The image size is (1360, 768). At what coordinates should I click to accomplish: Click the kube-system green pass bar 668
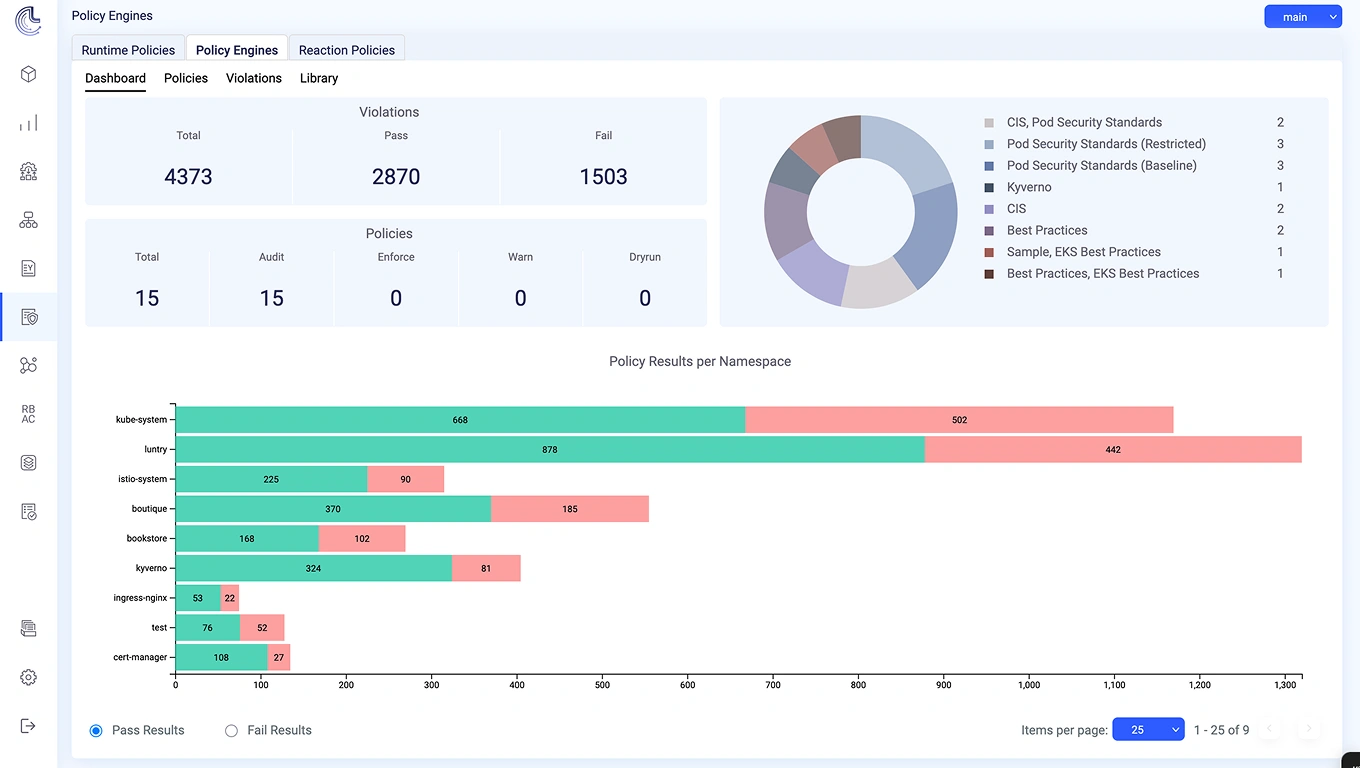pyautogui.click(x=460, y=420)
